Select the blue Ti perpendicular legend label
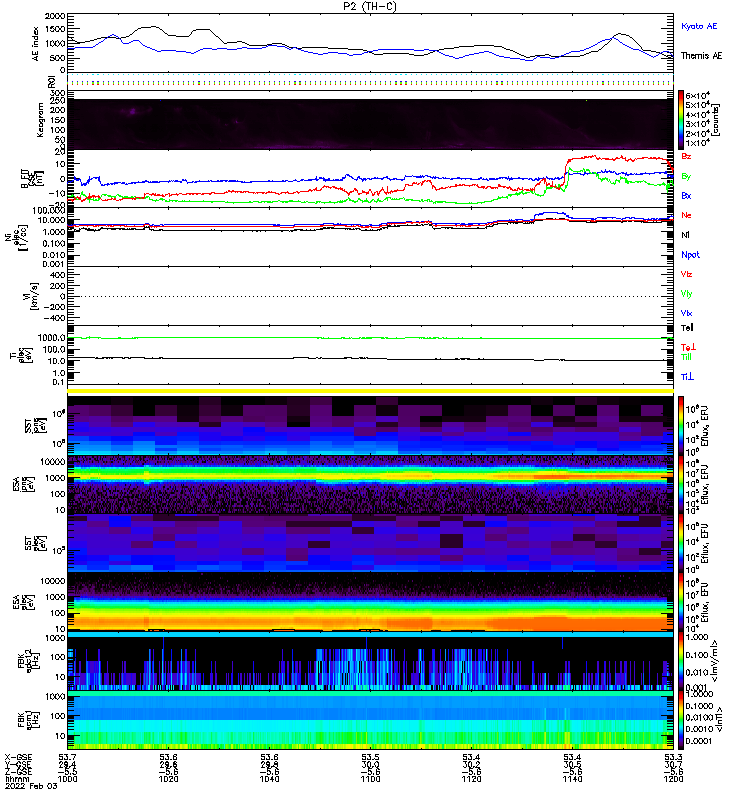Viewport: 750px width, 800px height. click(x=687, y=377)
